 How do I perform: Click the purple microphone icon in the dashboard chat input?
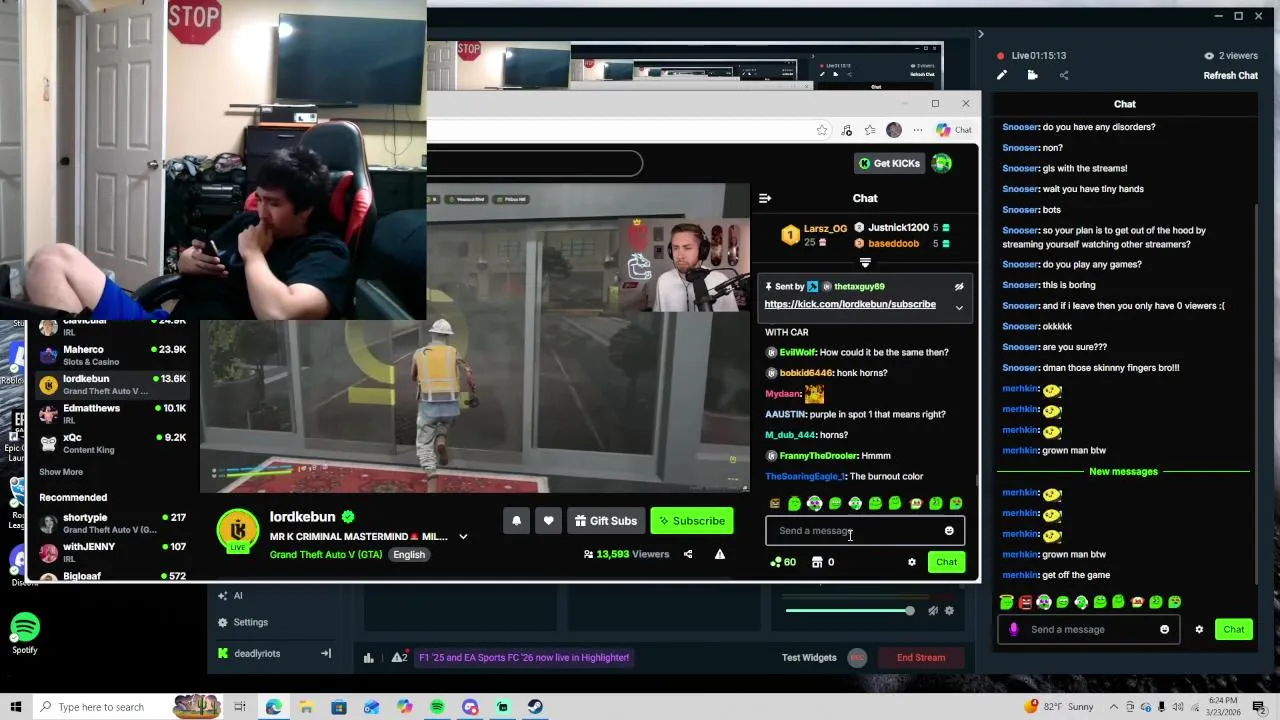1014,630
